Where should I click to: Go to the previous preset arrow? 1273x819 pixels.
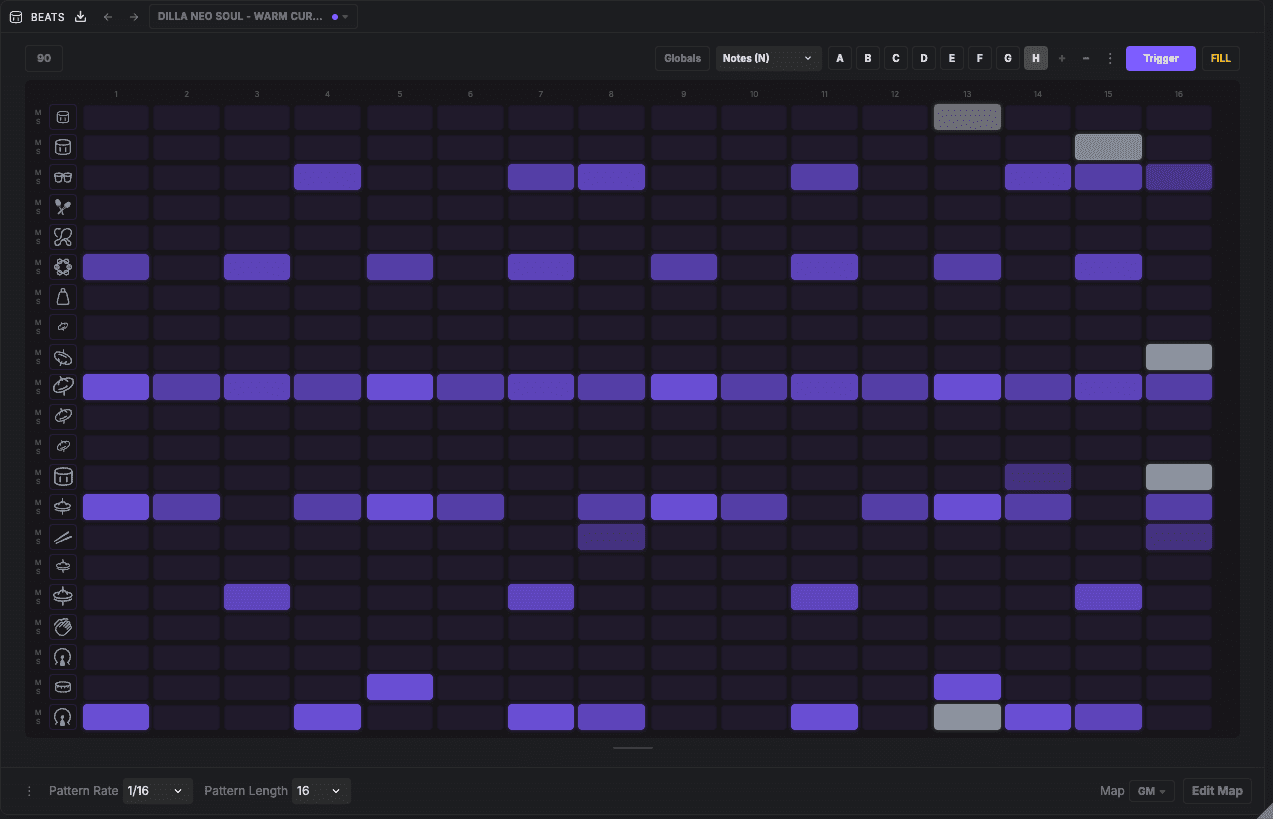[x=108, y=17]
